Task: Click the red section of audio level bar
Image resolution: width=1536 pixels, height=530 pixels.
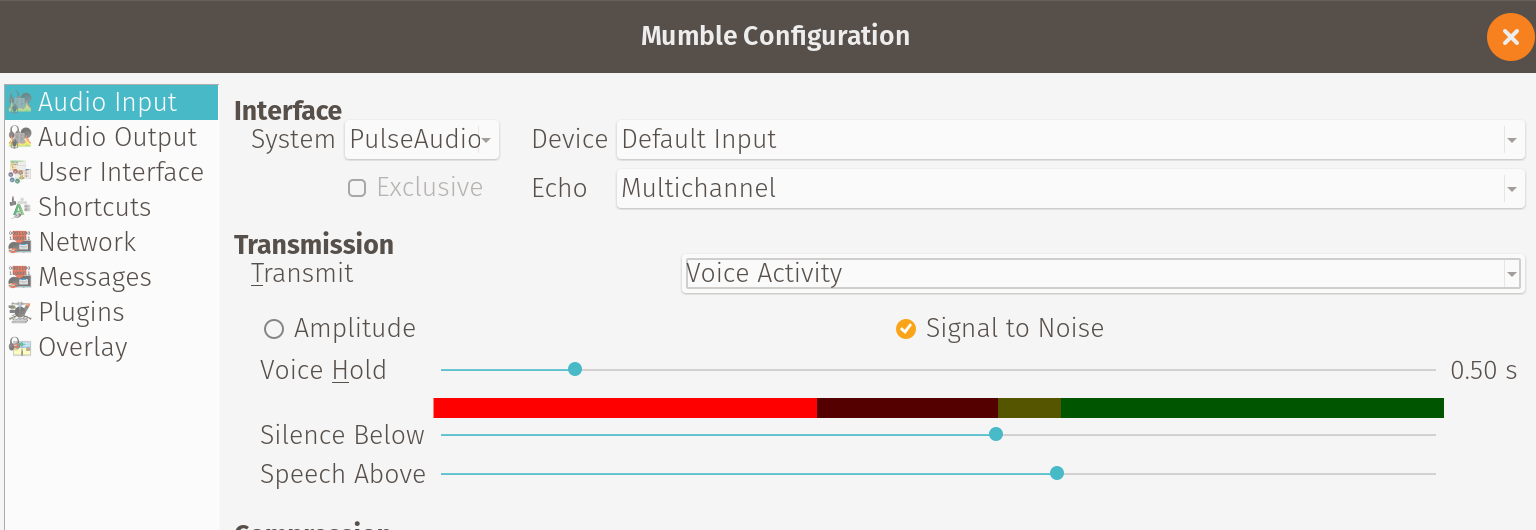Action: click(625, 408)
